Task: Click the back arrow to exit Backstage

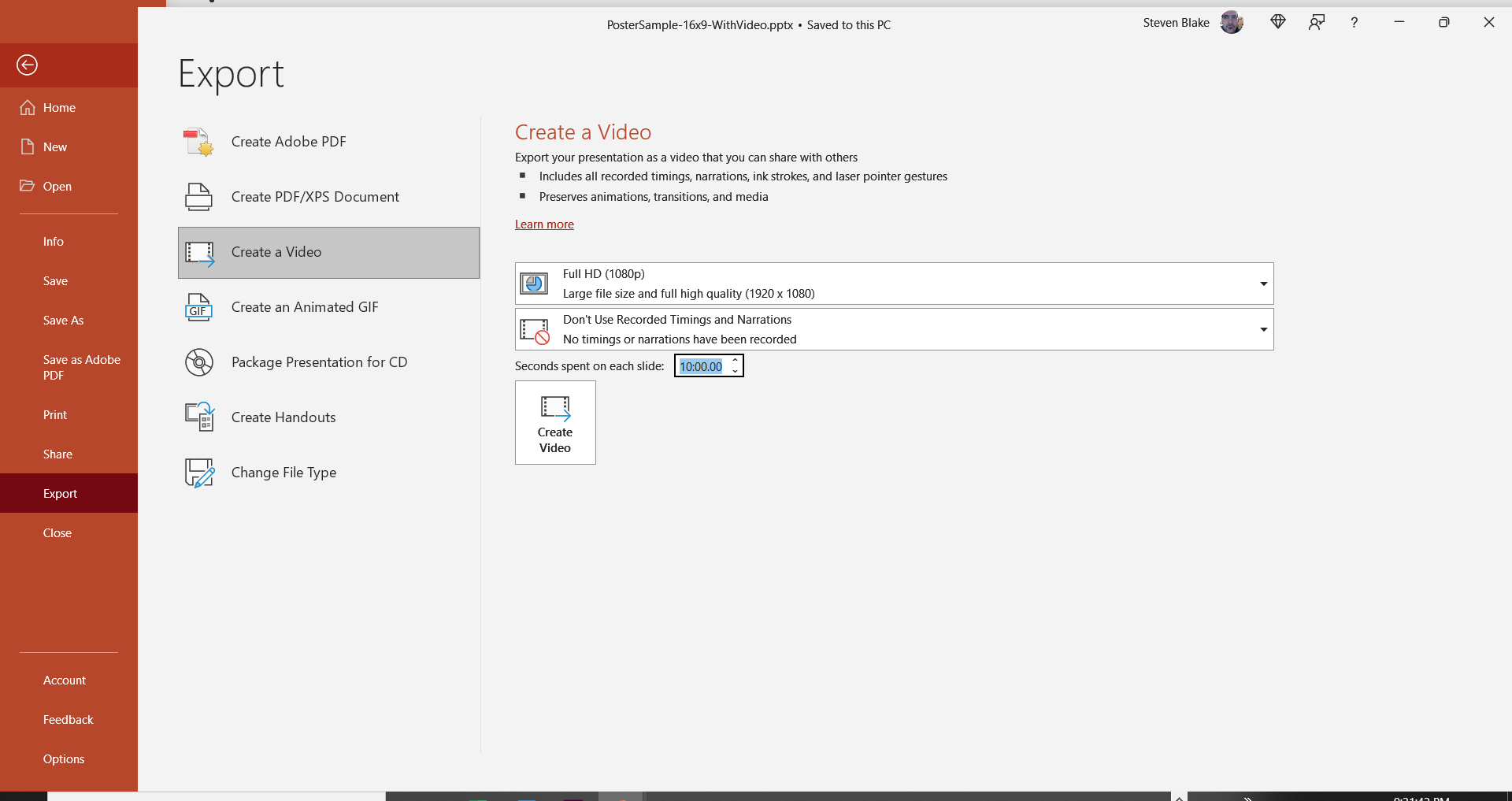Action: (28, 65)
